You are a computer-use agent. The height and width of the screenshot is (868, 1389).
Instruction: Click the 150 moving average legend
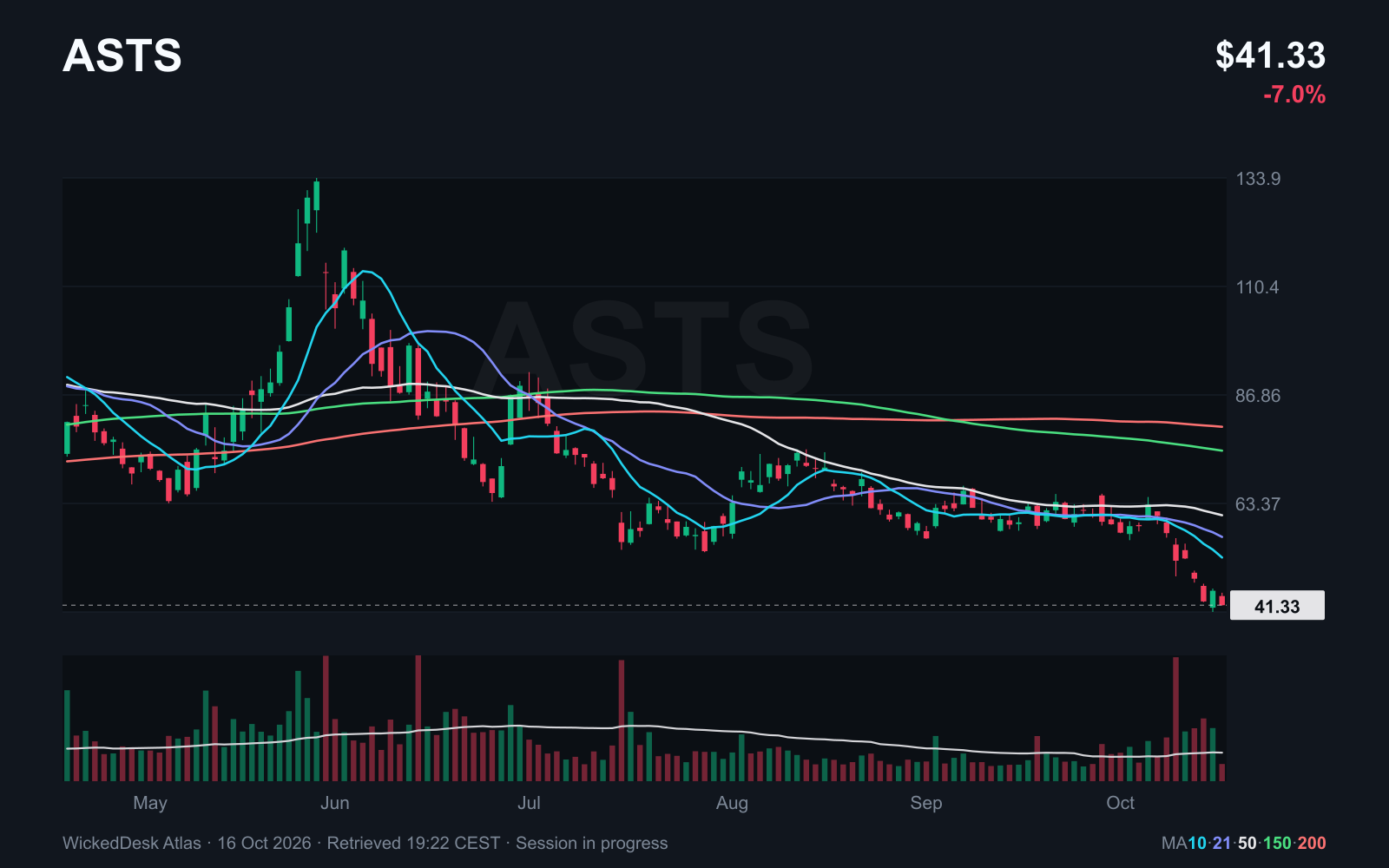click(1277, 843)
